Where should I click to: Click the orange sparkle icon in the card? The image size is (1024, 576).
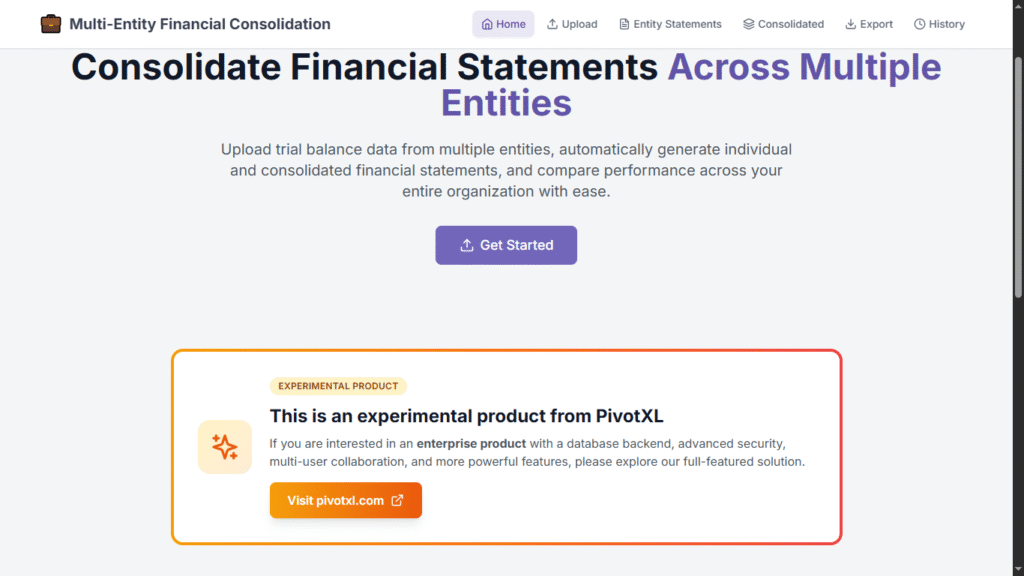coord(225,447)
